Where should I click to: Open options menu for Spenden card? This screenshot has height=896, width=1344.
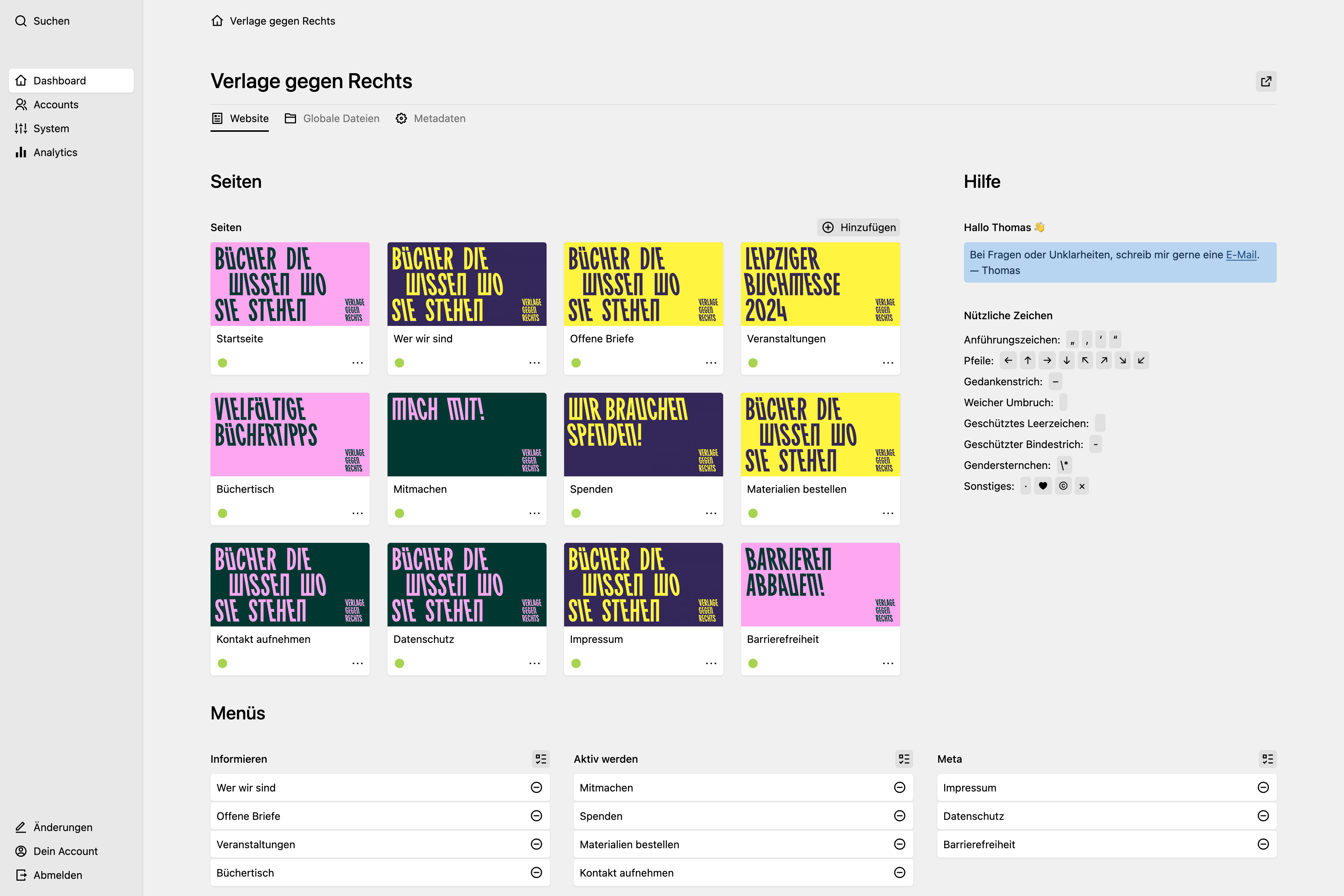coord(711,513)
